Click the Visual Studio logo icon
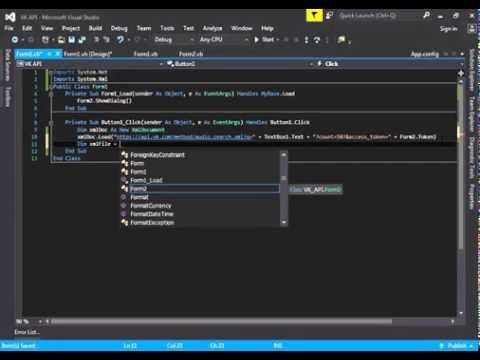This screenshot has height=360, width=480. click(10, 17)
